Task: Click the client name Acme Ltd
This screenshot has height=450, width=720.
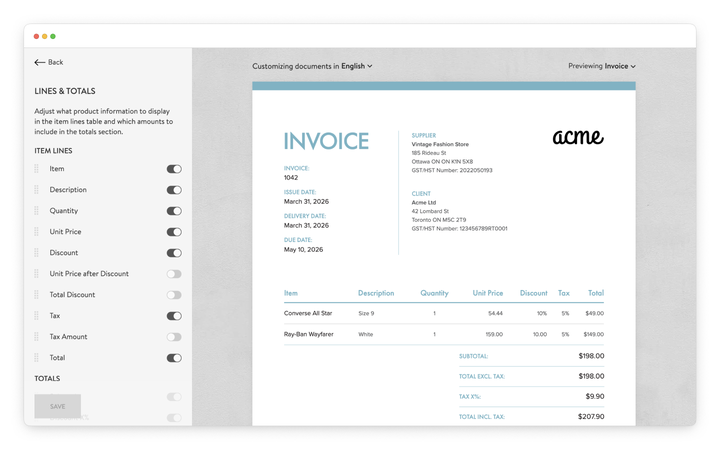Action: (423, 202)
